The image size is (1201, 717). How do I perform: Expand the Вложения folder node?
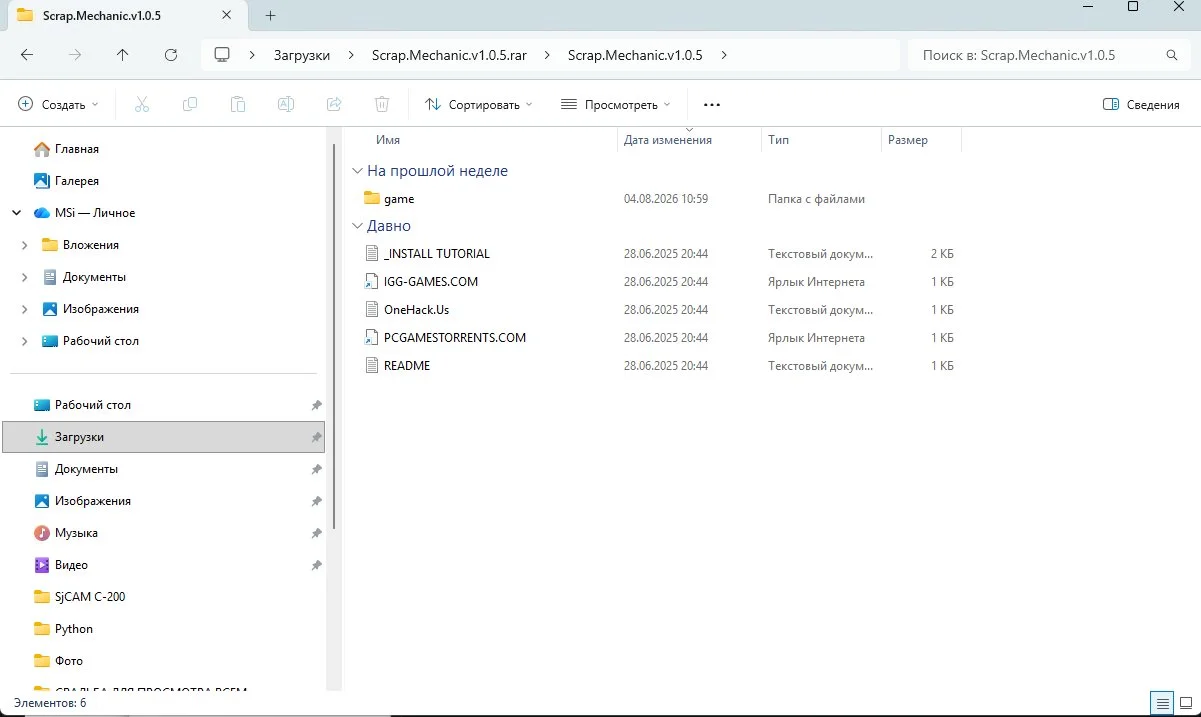[x=24, y=245]
